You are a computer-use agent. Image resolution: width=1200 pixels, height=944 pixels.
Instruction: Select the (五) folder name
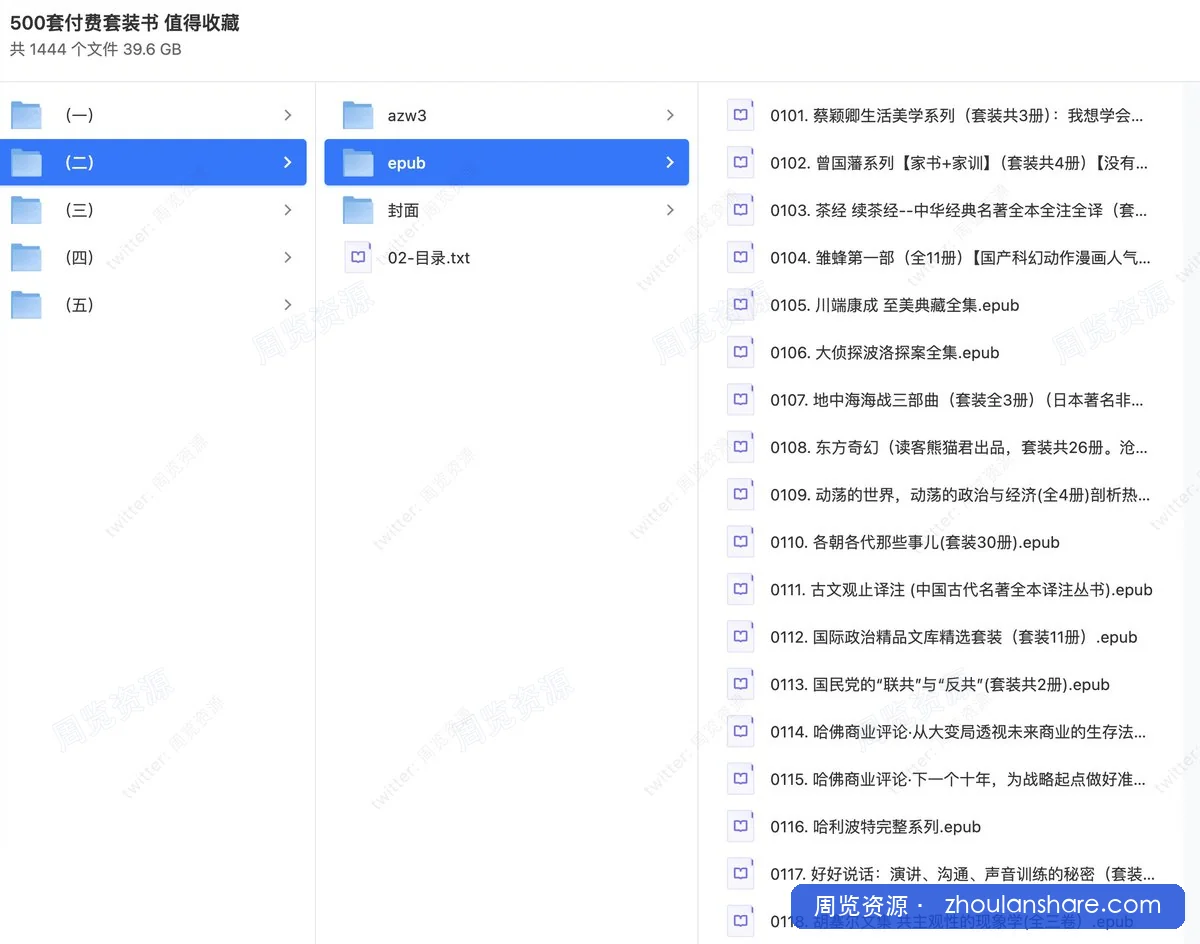(x=79, y=305)
